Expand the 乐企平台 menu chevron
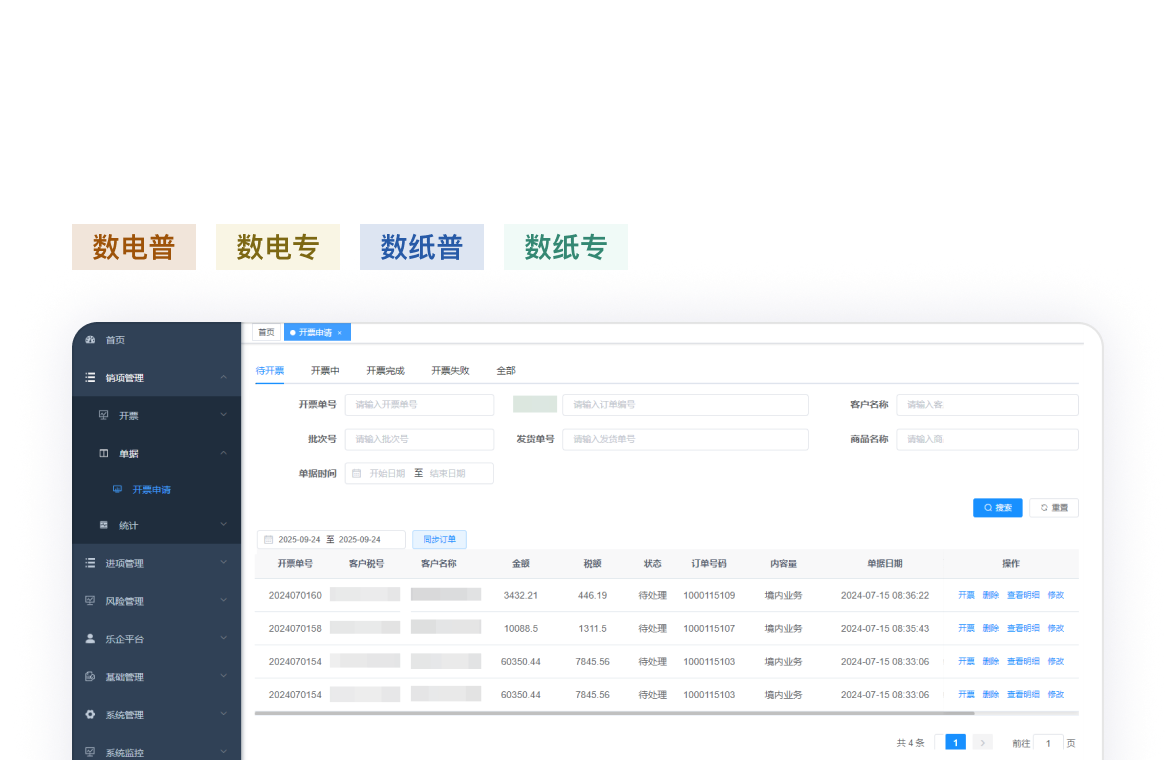The height and width of the screenshot is (760, 1176). click(x=224, y=638)
